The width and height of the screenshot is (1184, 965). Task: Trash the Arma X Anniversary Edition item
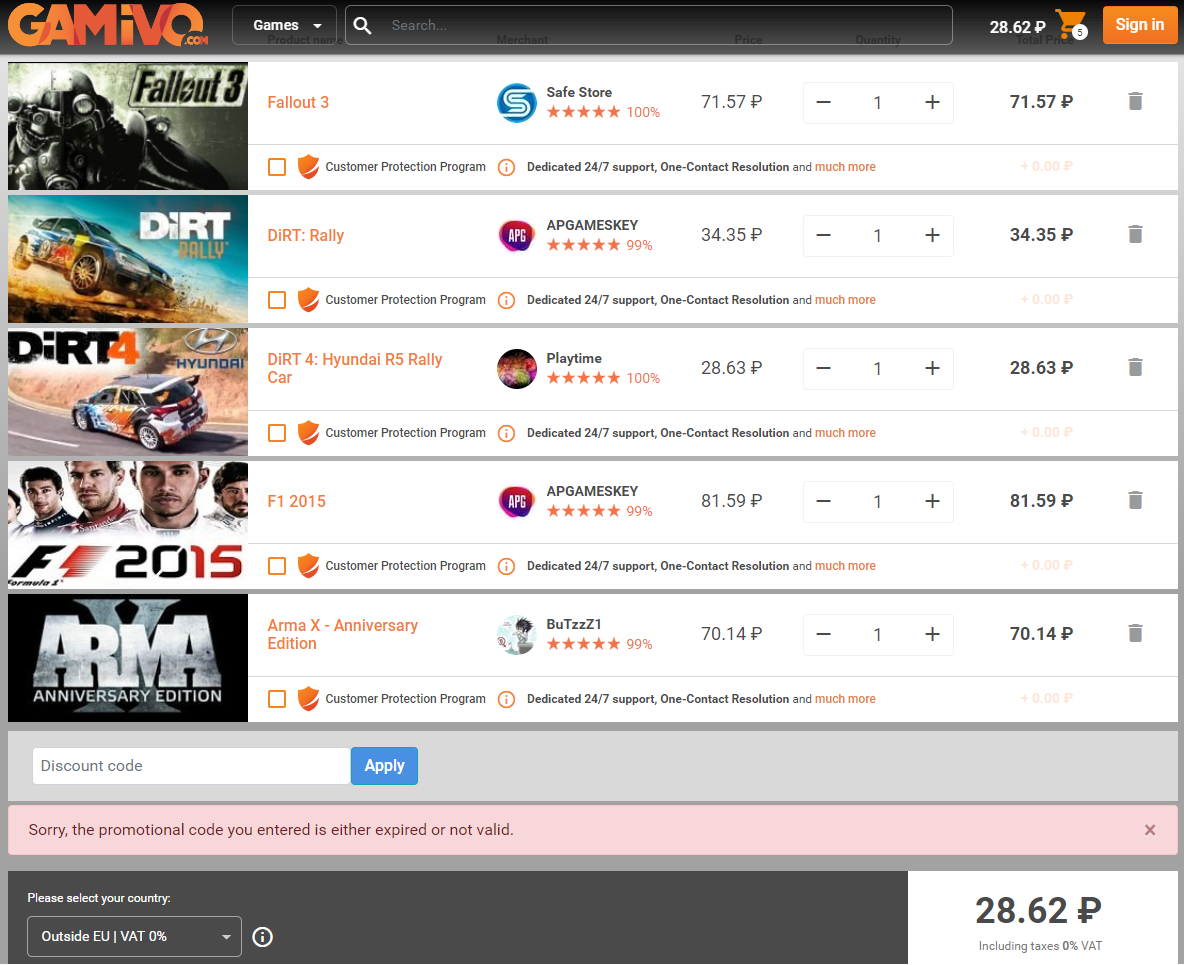tap(1135, 633)
